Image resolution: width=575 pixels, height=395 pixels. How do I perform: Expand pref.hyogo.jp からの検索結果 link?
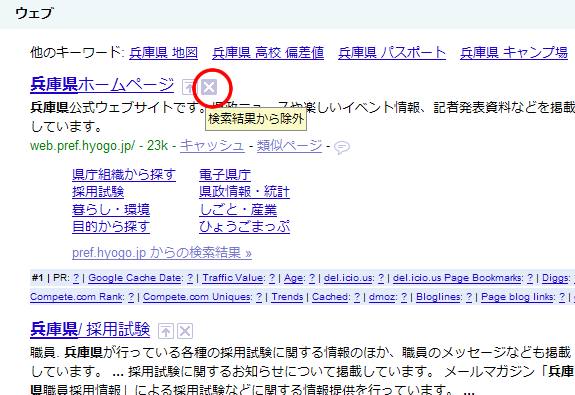click(x=162, y=253)
